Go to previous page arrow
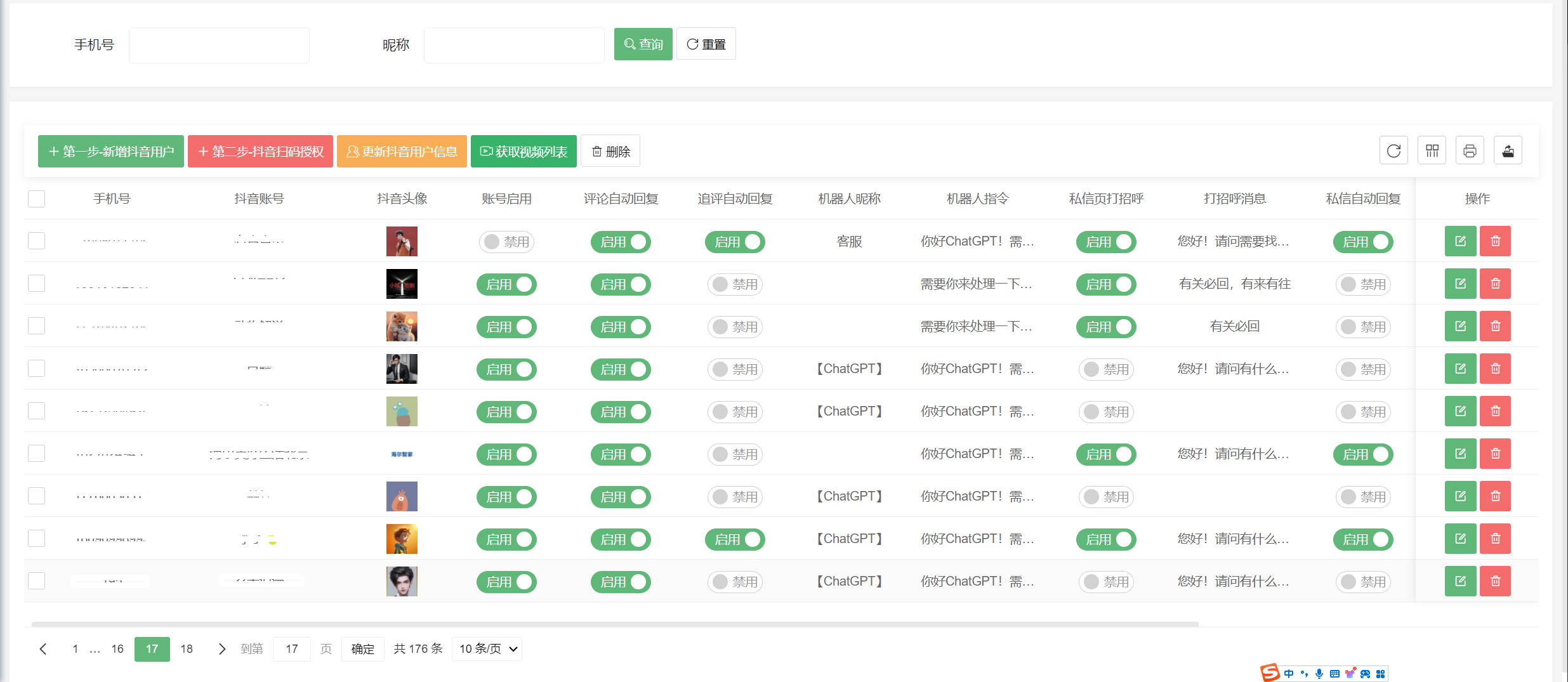 (43, 649)
